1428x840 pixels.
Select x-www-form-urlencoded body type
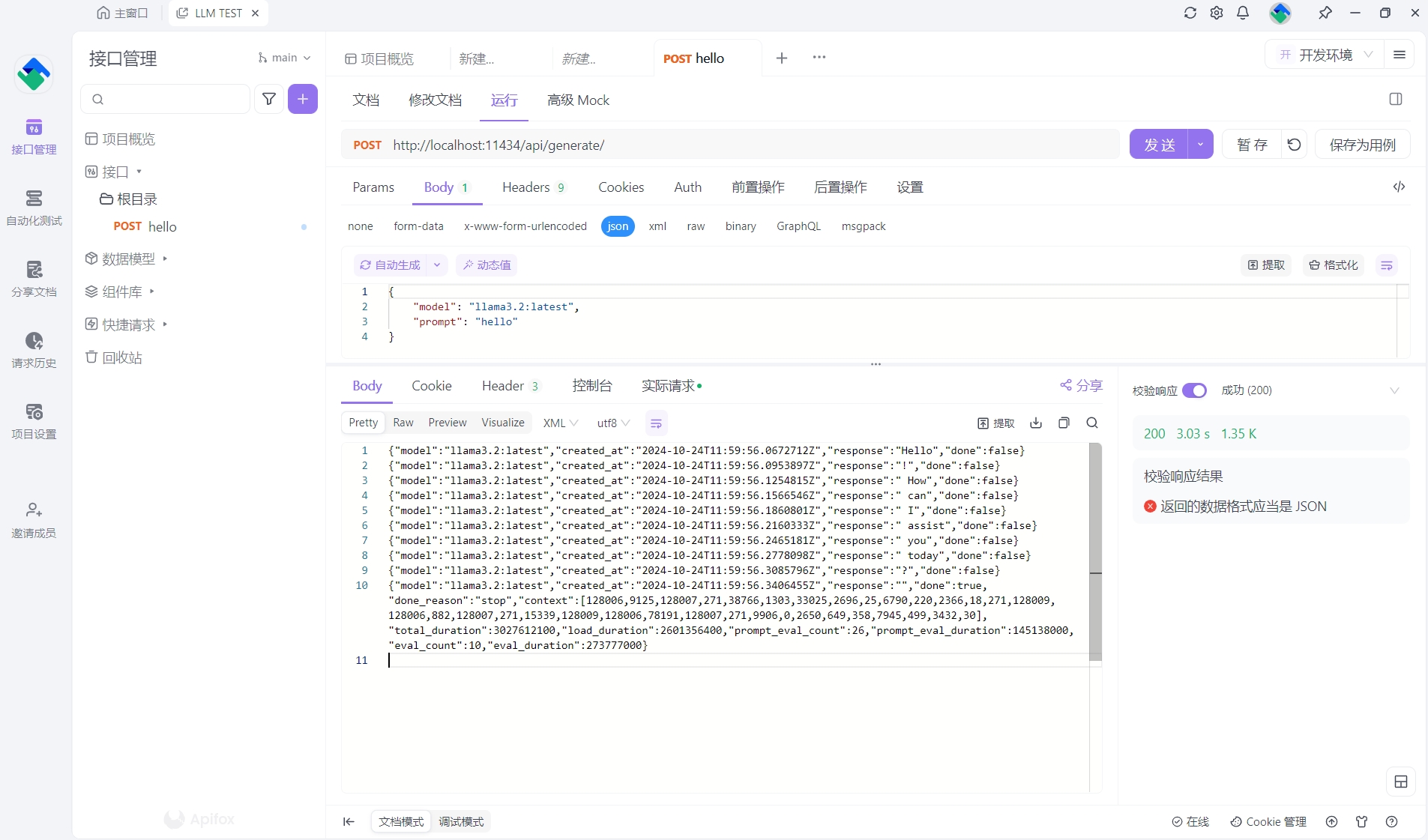click(x=525, y=226)
